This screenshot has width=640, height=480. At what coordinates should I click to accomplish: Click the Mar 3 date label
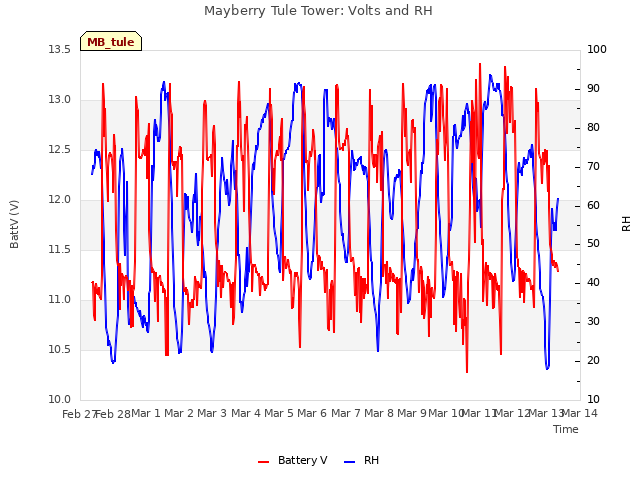212,413
